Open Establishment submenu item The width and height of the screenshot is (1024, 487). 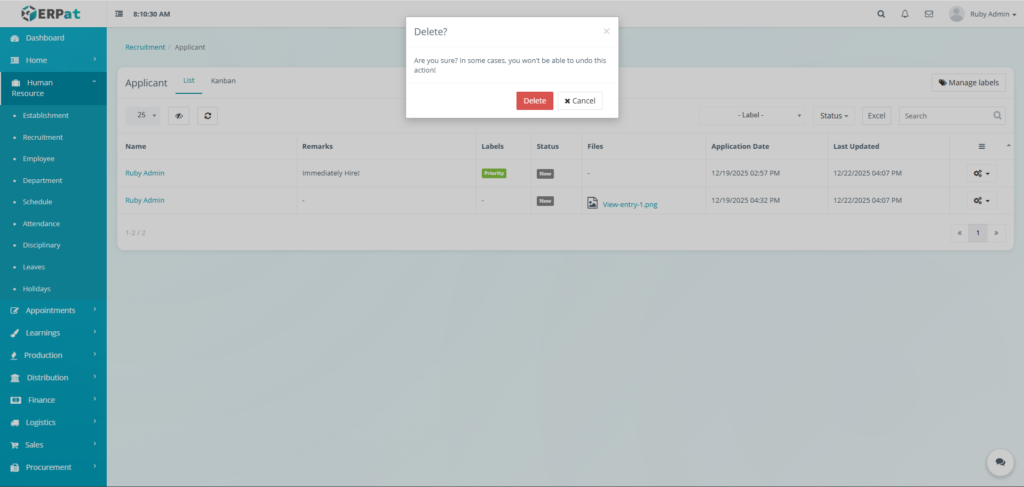pyautogui.click(x=46, y=116)
